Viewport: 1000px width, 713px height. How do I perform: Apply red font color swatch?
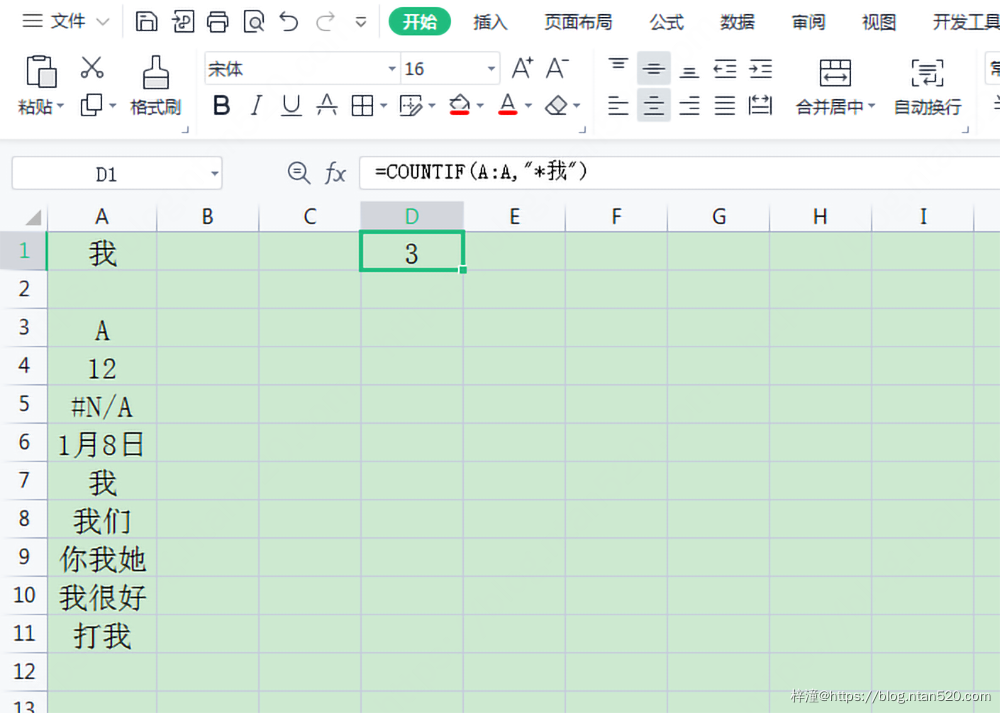[508, 105]
